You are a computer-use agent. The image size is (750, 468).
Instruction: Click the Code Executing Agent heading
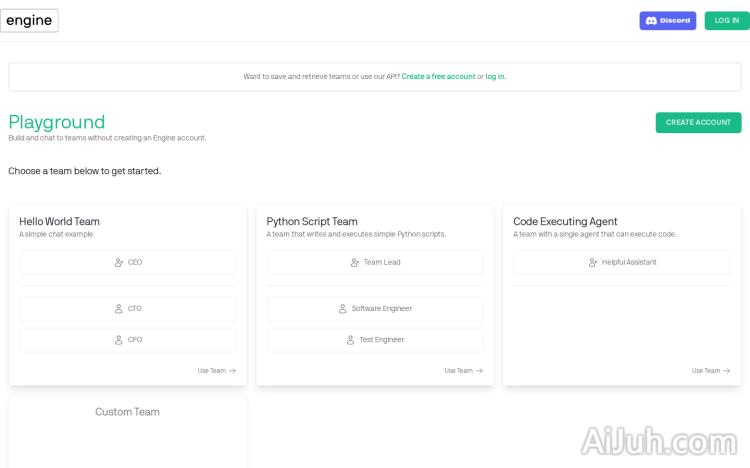pyautogui.click(x=565, y=221)
